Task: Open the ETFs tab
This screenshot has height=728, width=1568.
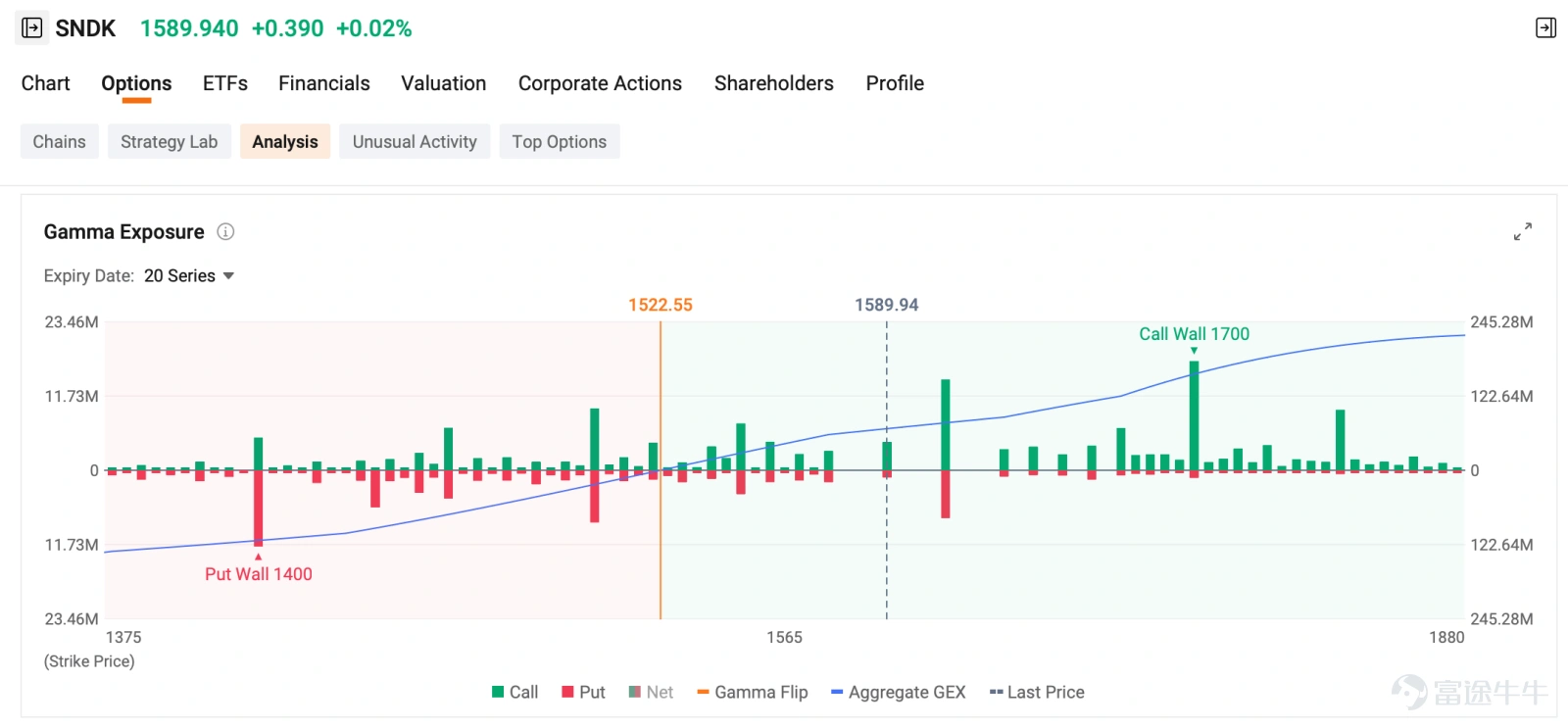Action: (225, 83)
